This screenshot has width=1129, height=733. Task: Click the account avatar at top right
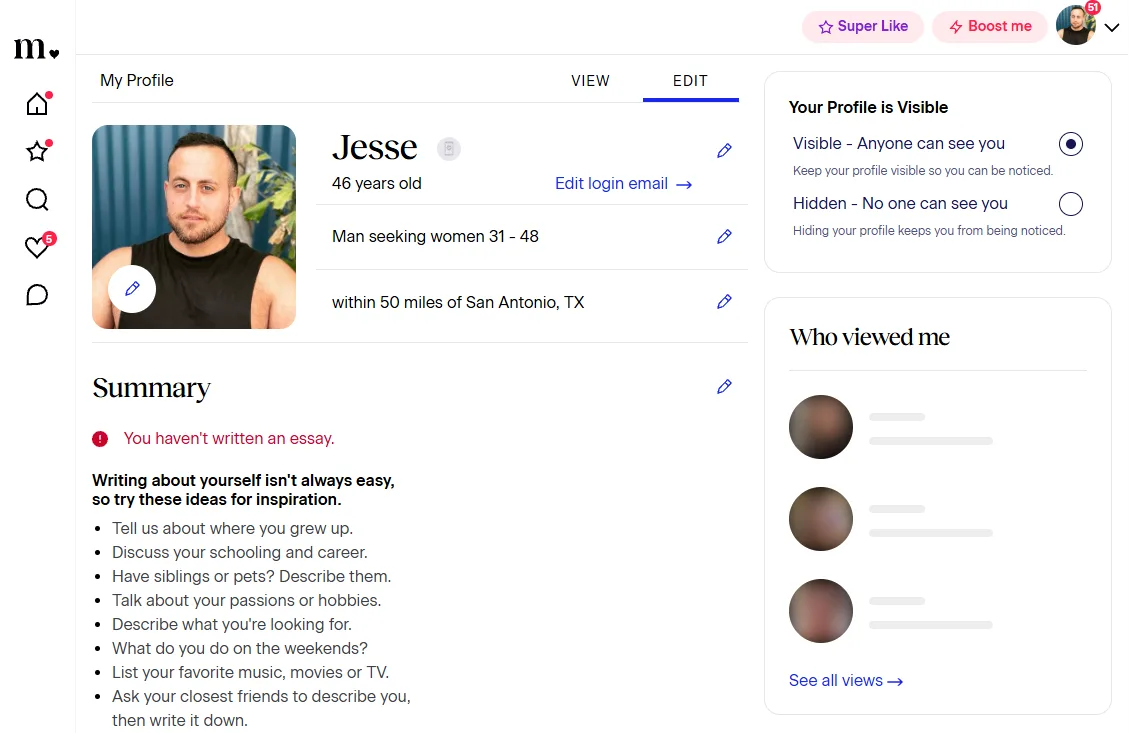[1076, 25]
